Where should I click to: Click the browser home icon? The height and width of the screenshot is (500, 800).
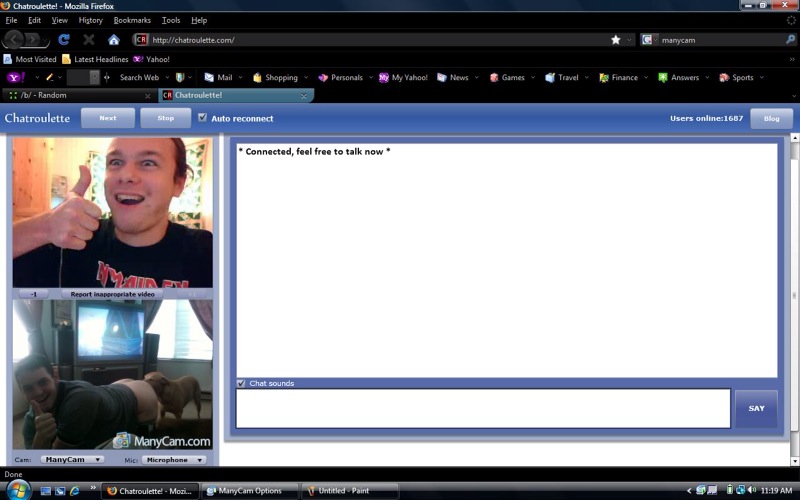pyautogui.click(x=114, y=40)
